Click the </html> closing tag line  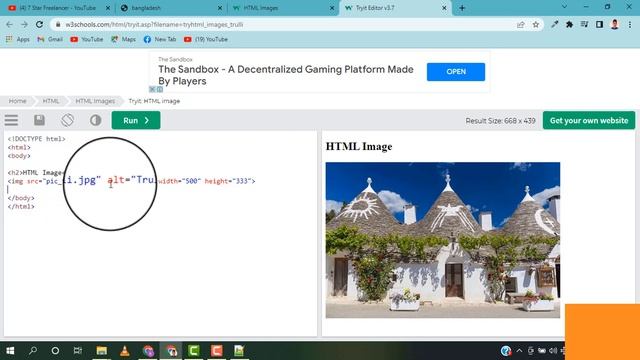[21, 207]
